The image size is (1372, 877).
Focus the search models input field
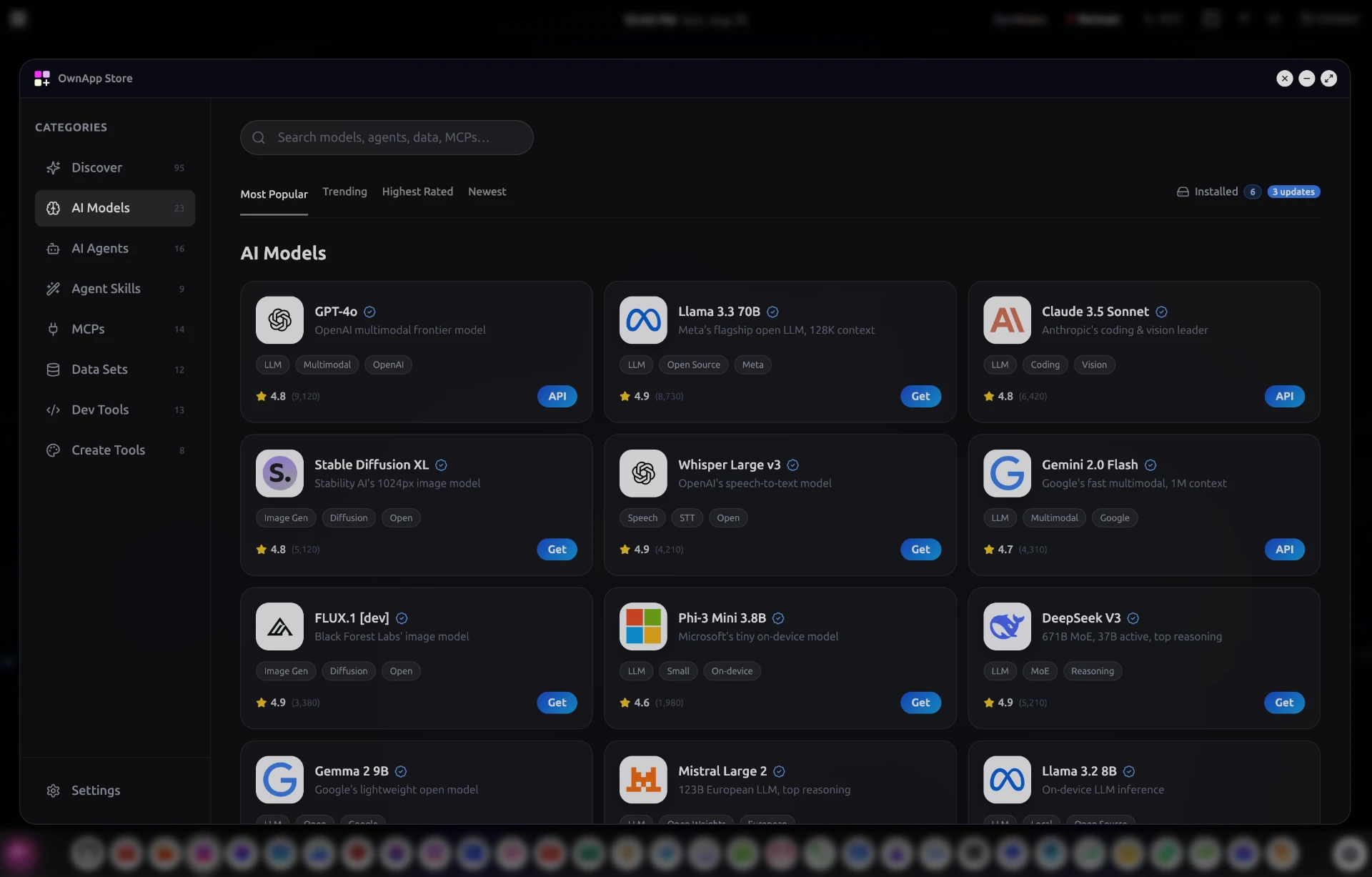[387, 137]
